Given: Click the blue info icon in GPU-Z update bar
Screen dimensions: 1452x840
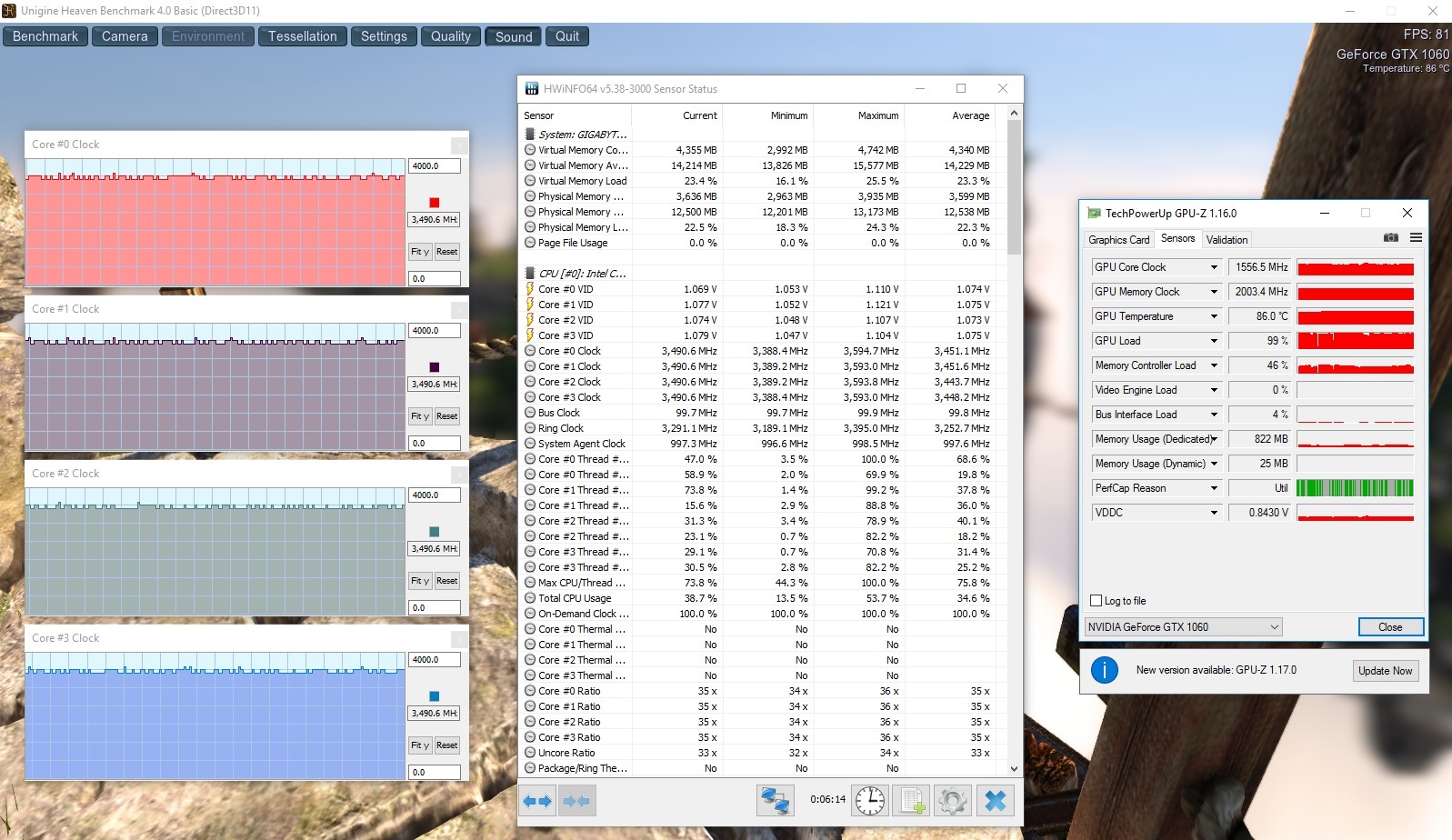Looking at the screenshot, I should [1104, 670].
